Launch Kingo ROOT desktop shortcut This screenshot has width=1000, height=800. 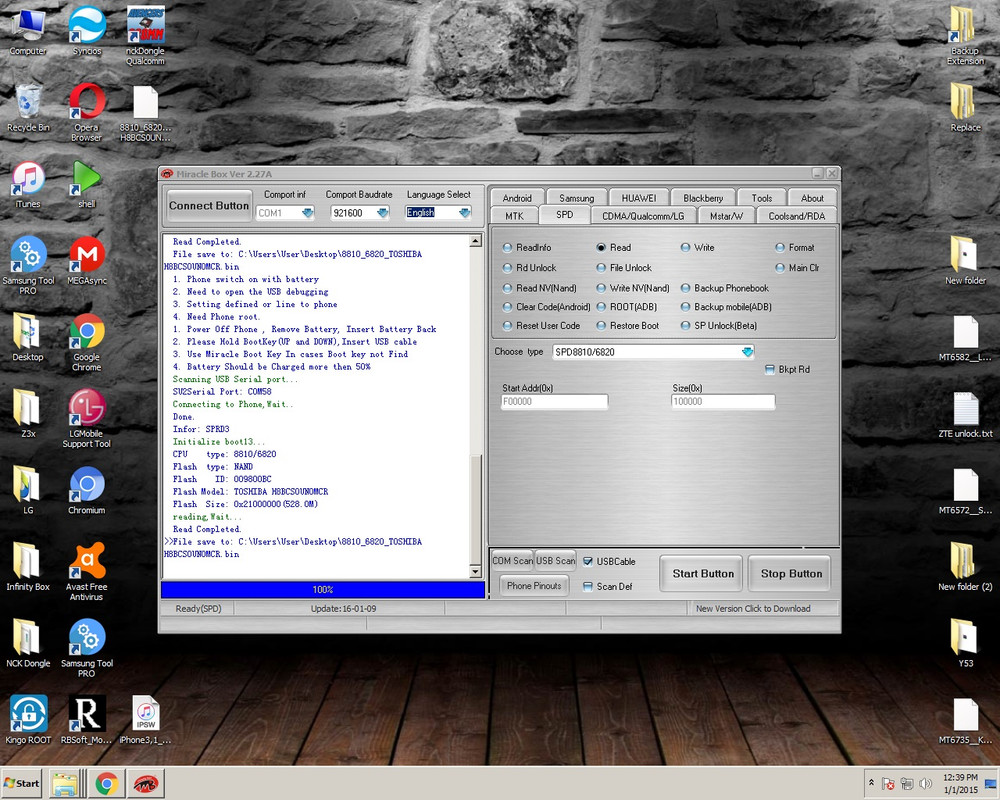click(x=28, y=720)
